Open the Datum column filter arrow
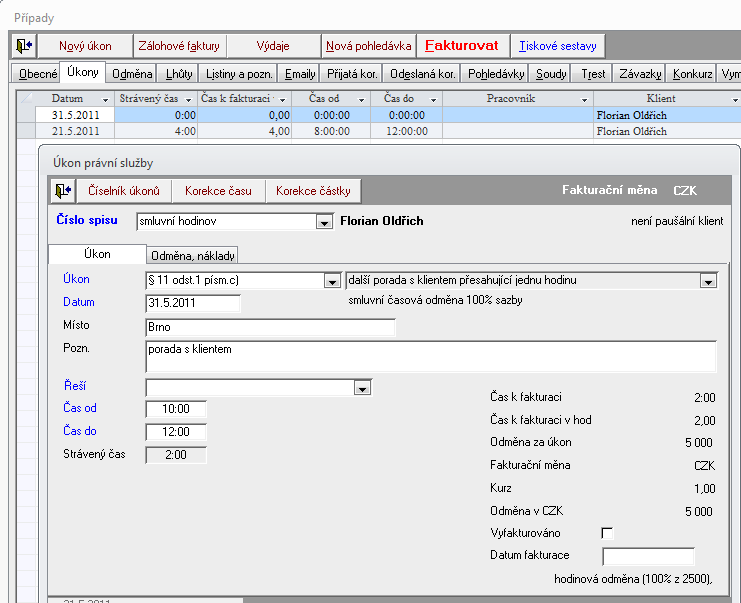 point(105,99)
